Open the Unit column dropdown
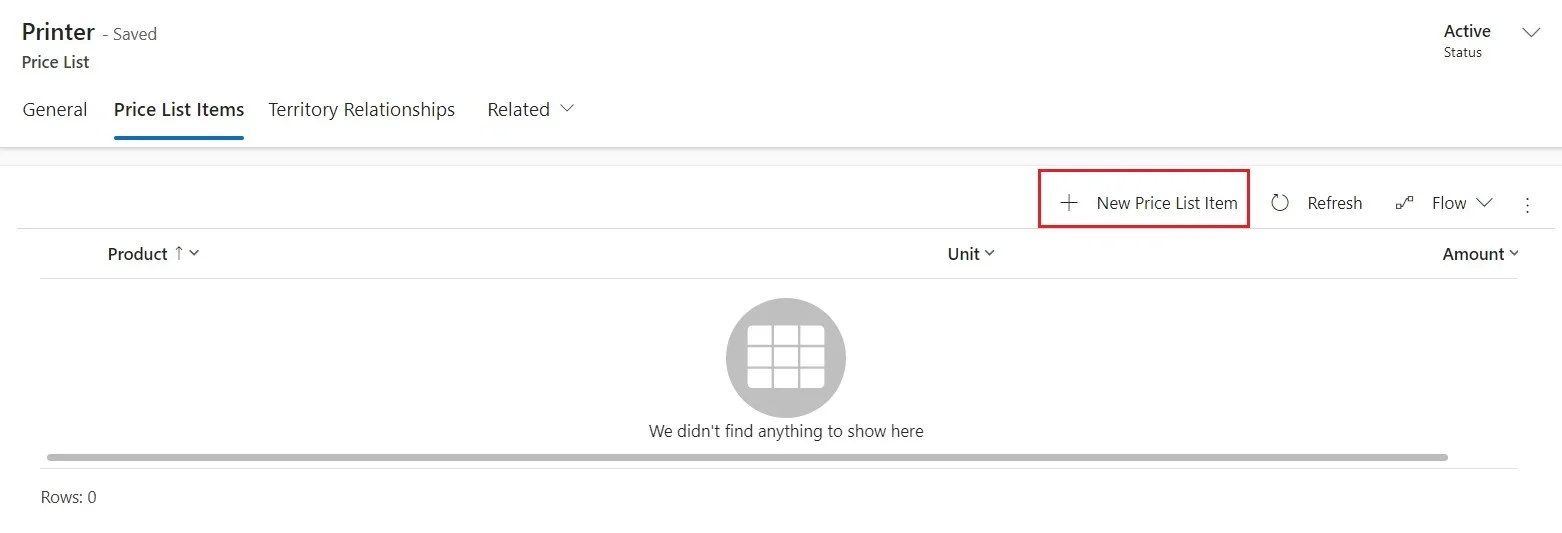Screen dimensions: 1562x533 [x=971, y=254]
